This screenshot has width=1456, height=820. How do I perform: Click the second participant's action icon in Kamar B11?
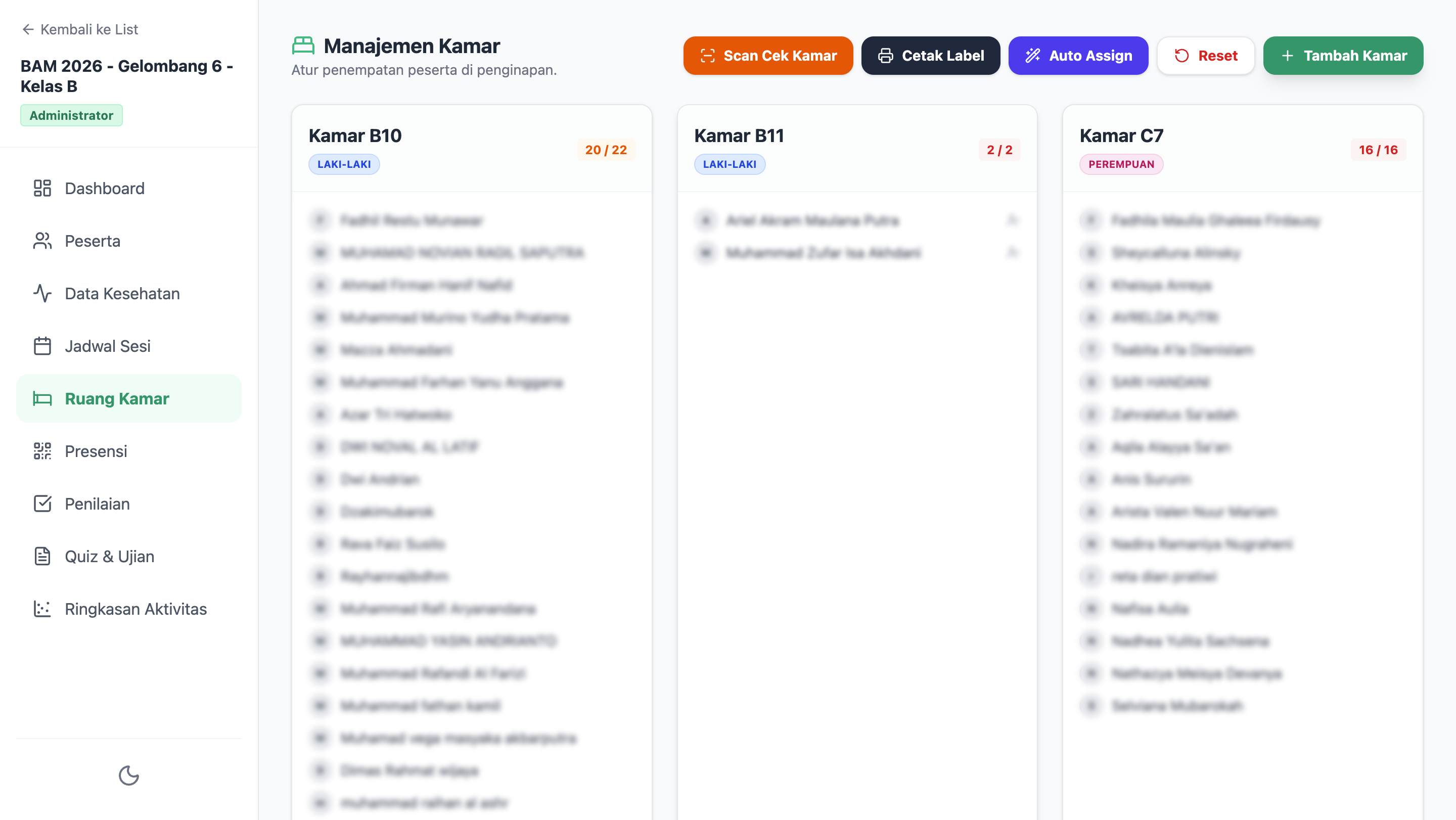tap(1012, 252)
